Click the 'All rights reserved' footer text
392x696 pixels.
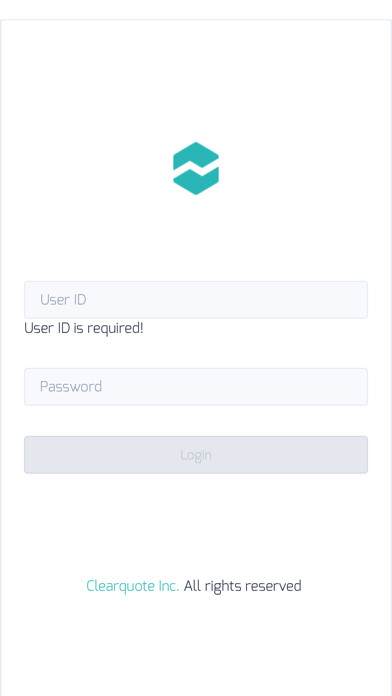point(242,586)
